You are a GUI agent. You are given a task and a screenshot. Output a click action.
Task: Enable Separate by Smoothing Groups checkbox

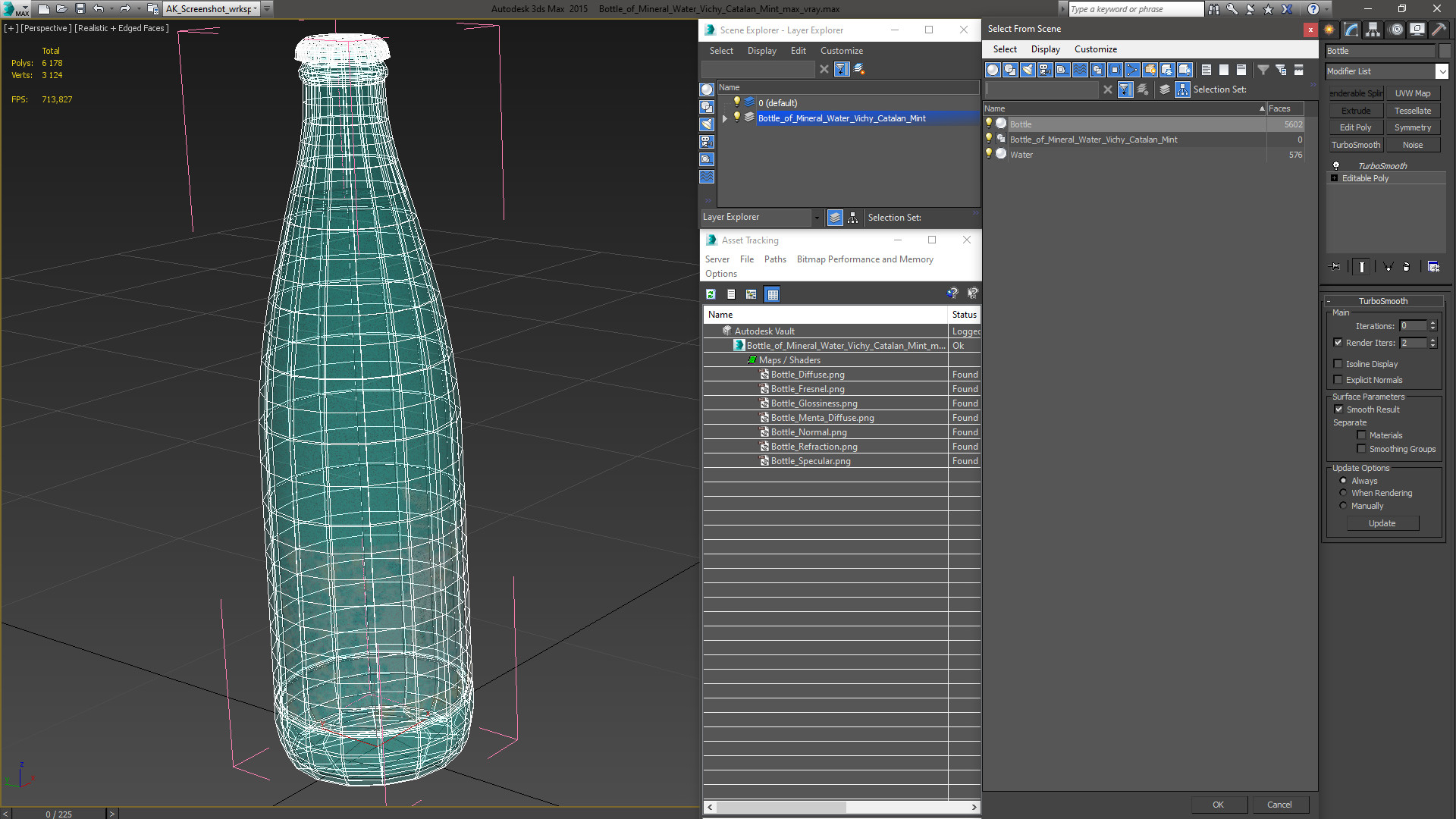point(1361,449)
